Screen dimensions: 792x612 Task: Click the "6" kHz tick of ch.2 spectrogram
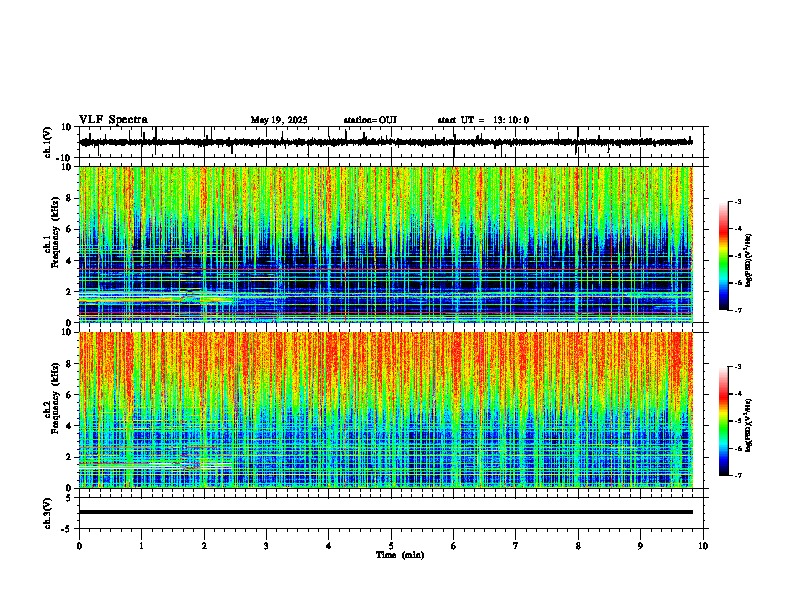(70, 394)
